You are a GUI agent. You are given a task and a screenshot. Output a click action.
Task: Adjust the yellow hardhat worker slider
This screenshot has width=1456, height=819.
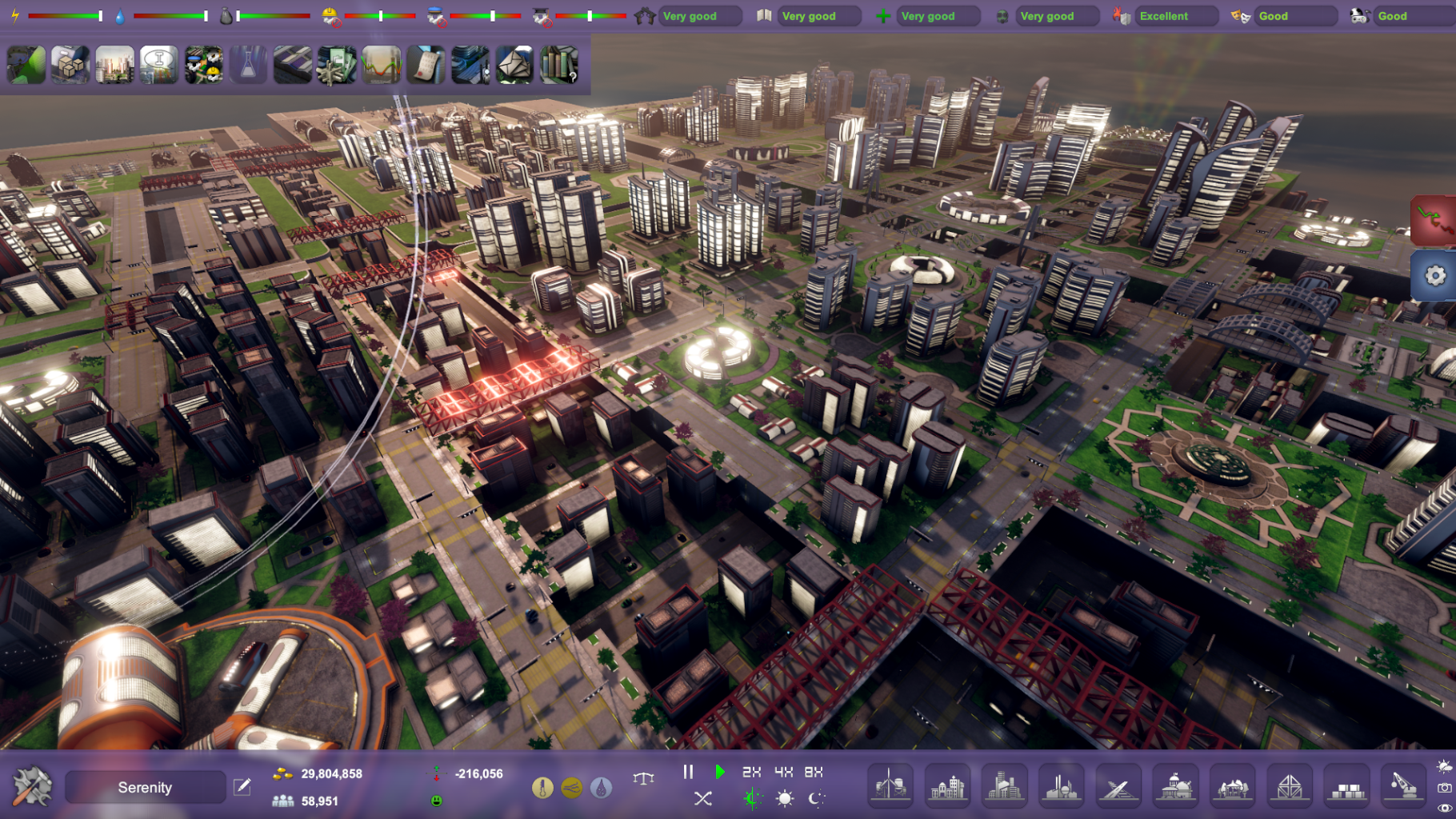pyautogui.click(x=381, y=16)
